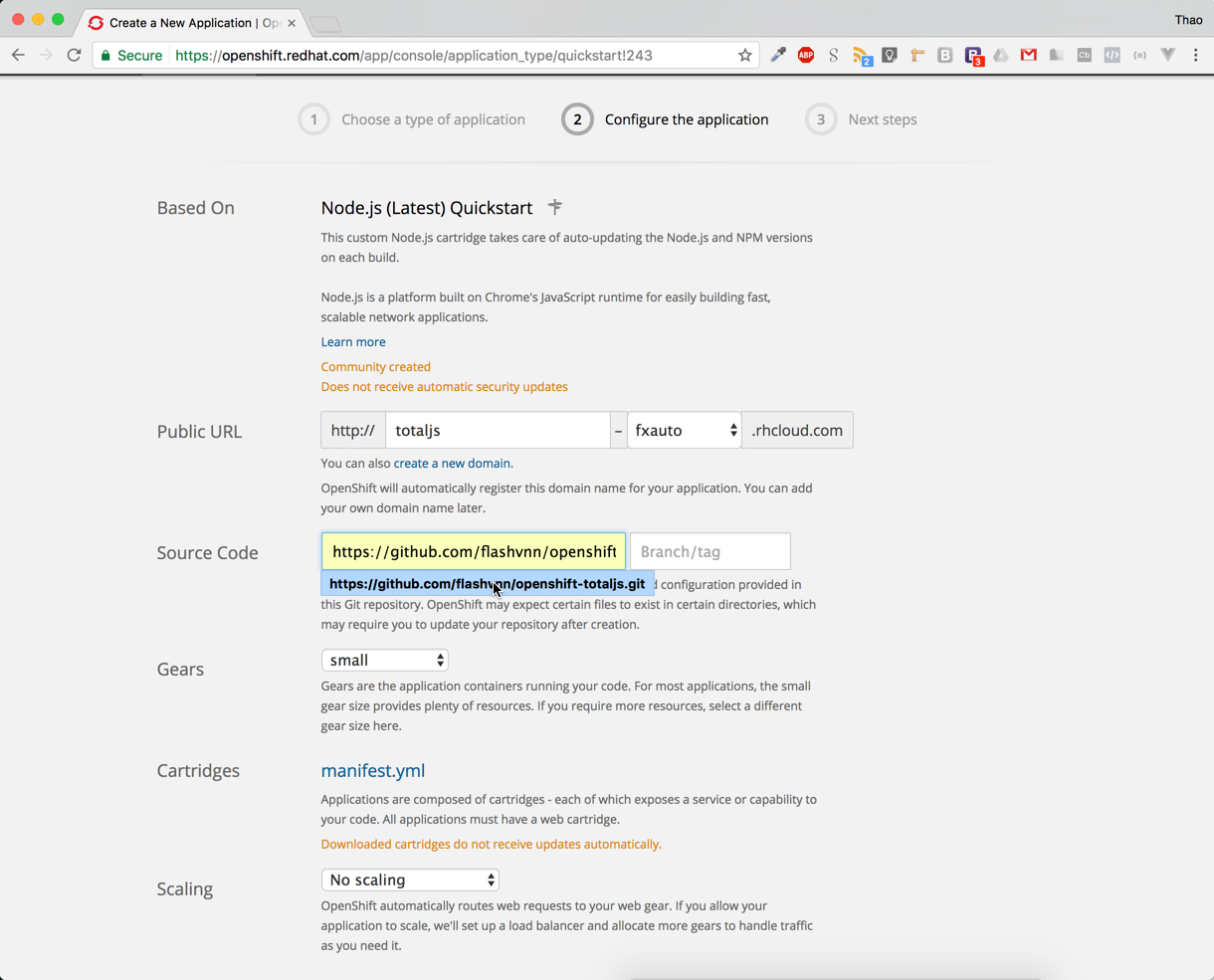Click the icon beside Node.js Quickstart title

(555, 207)
